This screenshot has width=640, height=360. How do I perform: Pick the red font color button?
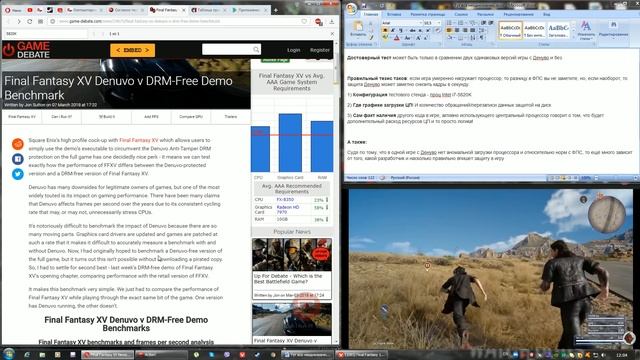[x=396, y=38]
